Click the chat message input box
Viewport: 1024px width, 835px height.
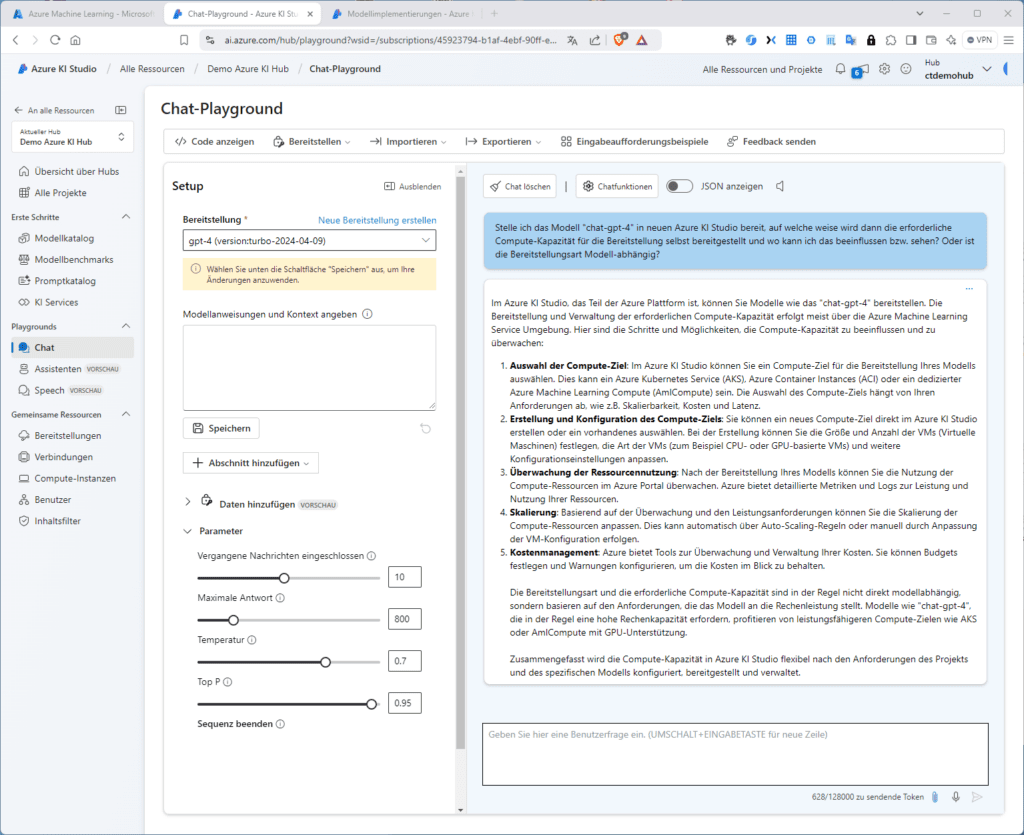pos(735,754)
